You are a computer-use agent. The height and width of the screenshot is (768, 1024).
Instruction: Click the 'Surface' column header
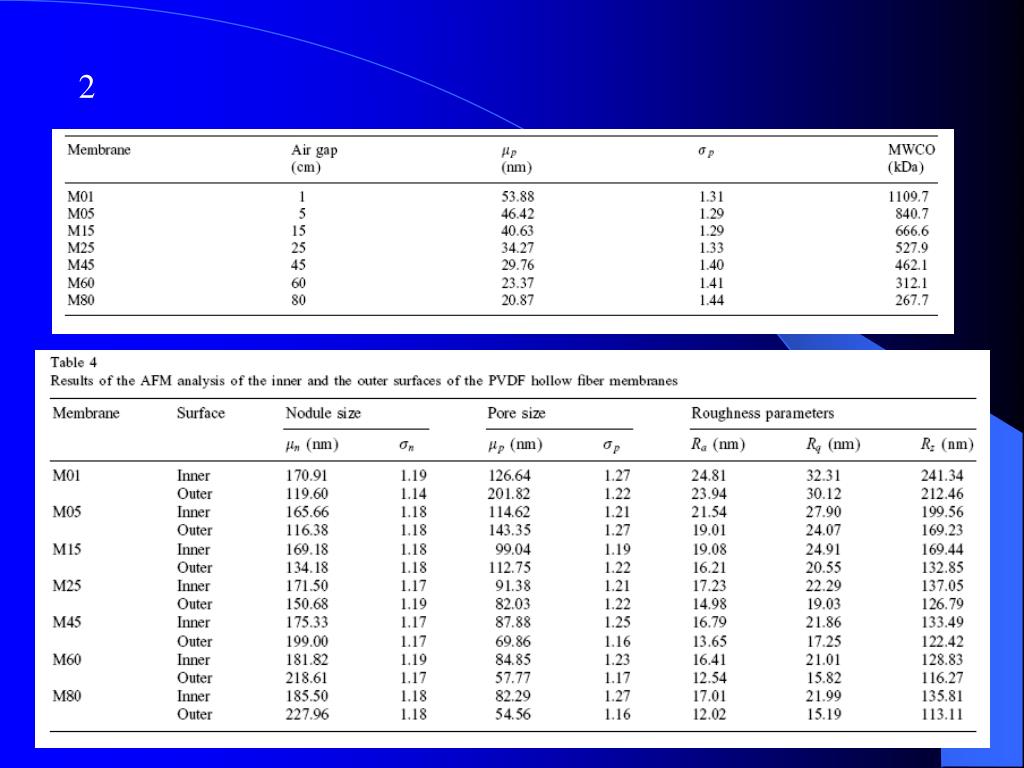coord(200,413)
